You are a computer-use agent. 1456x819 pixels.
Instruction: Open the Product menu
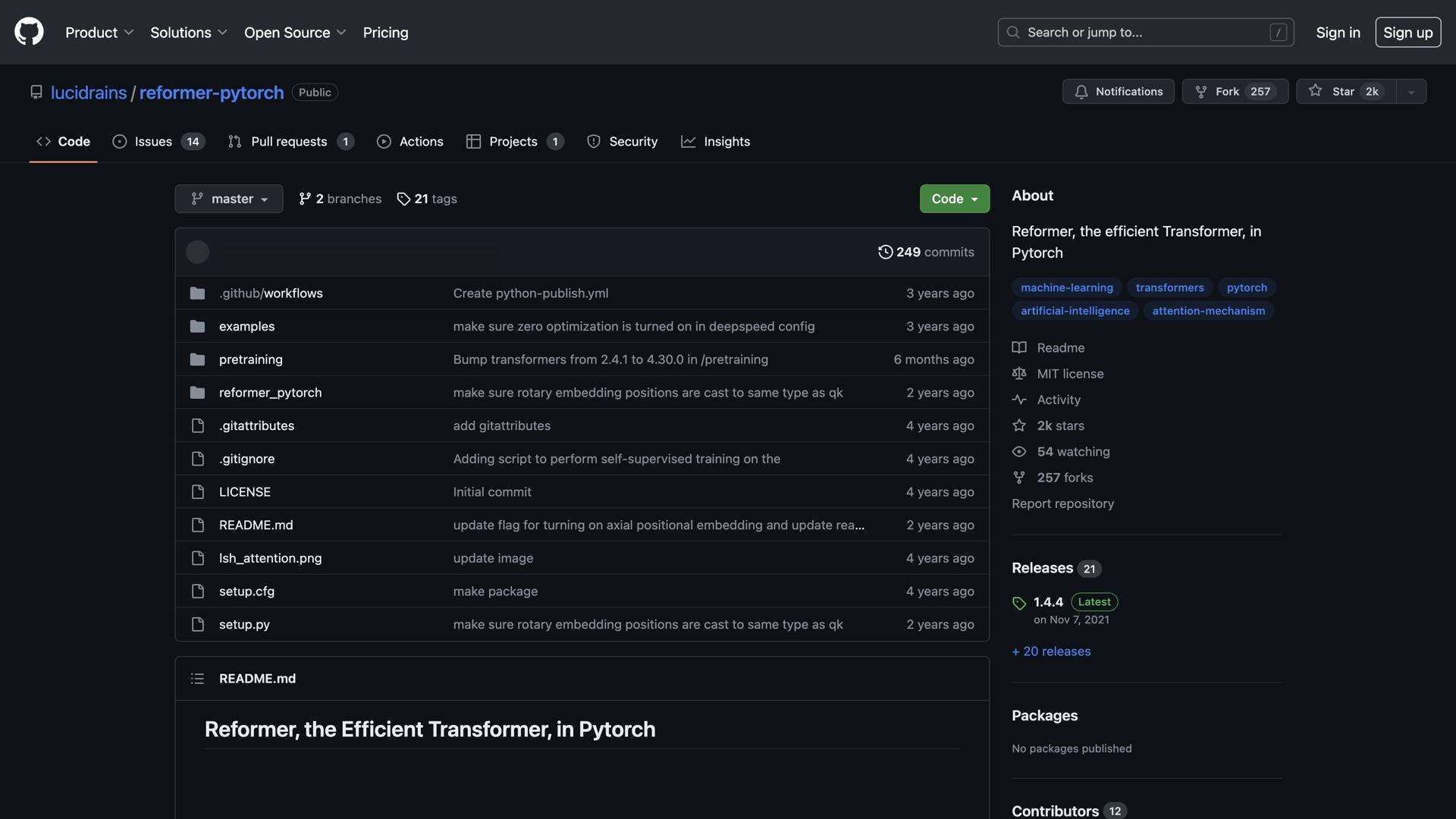pos(99,33)
